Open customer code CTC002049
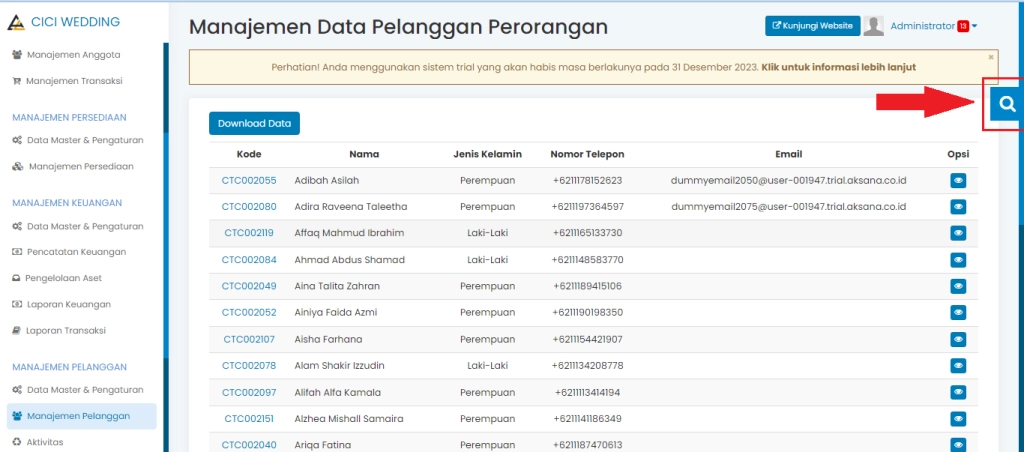This screenshot has width=1024, height=452. coord(249,285)
